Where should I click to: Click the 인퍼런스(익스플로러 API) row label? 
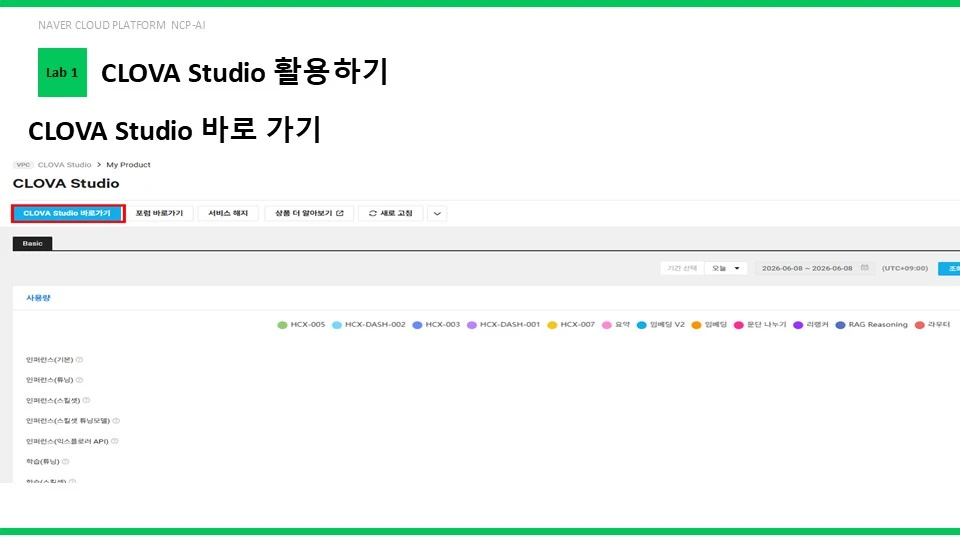click(x=67, y=441)
